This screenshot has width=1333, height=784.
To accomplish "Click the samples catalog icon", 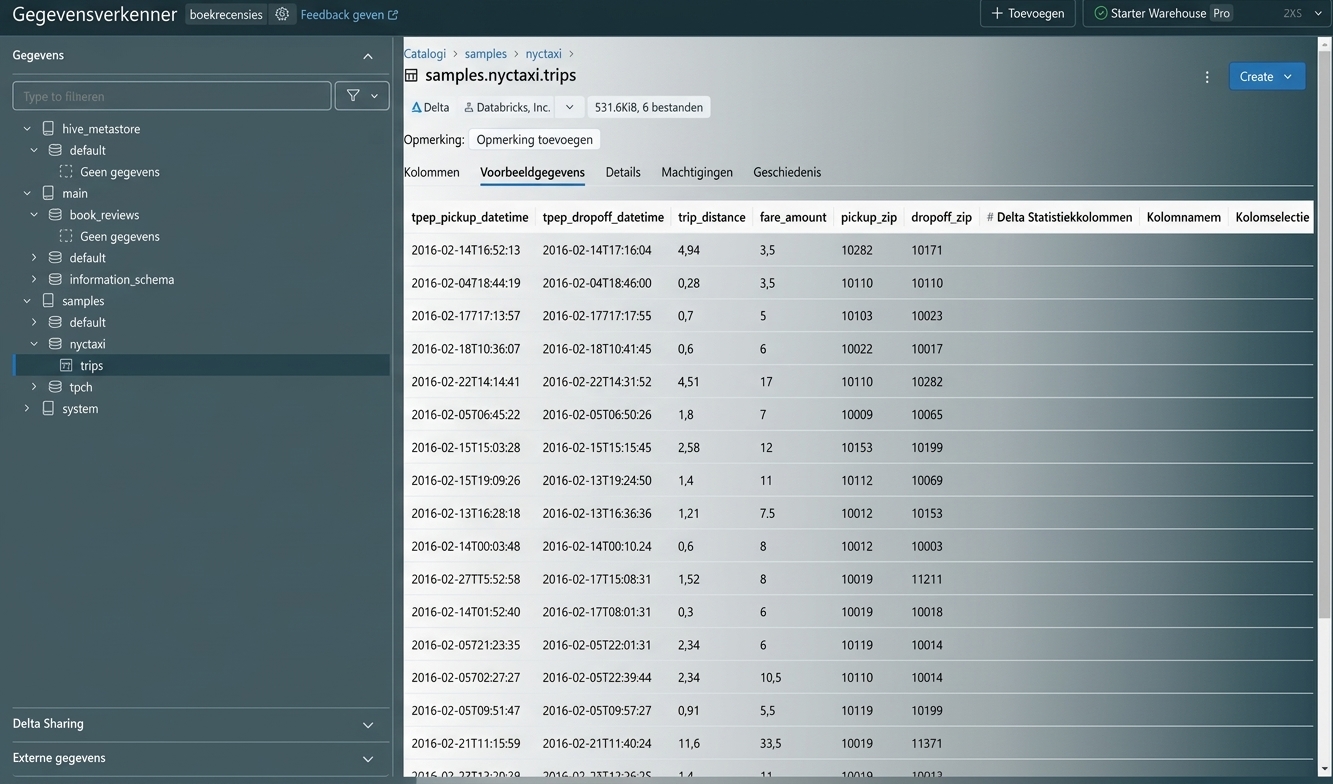I will 48,301.
